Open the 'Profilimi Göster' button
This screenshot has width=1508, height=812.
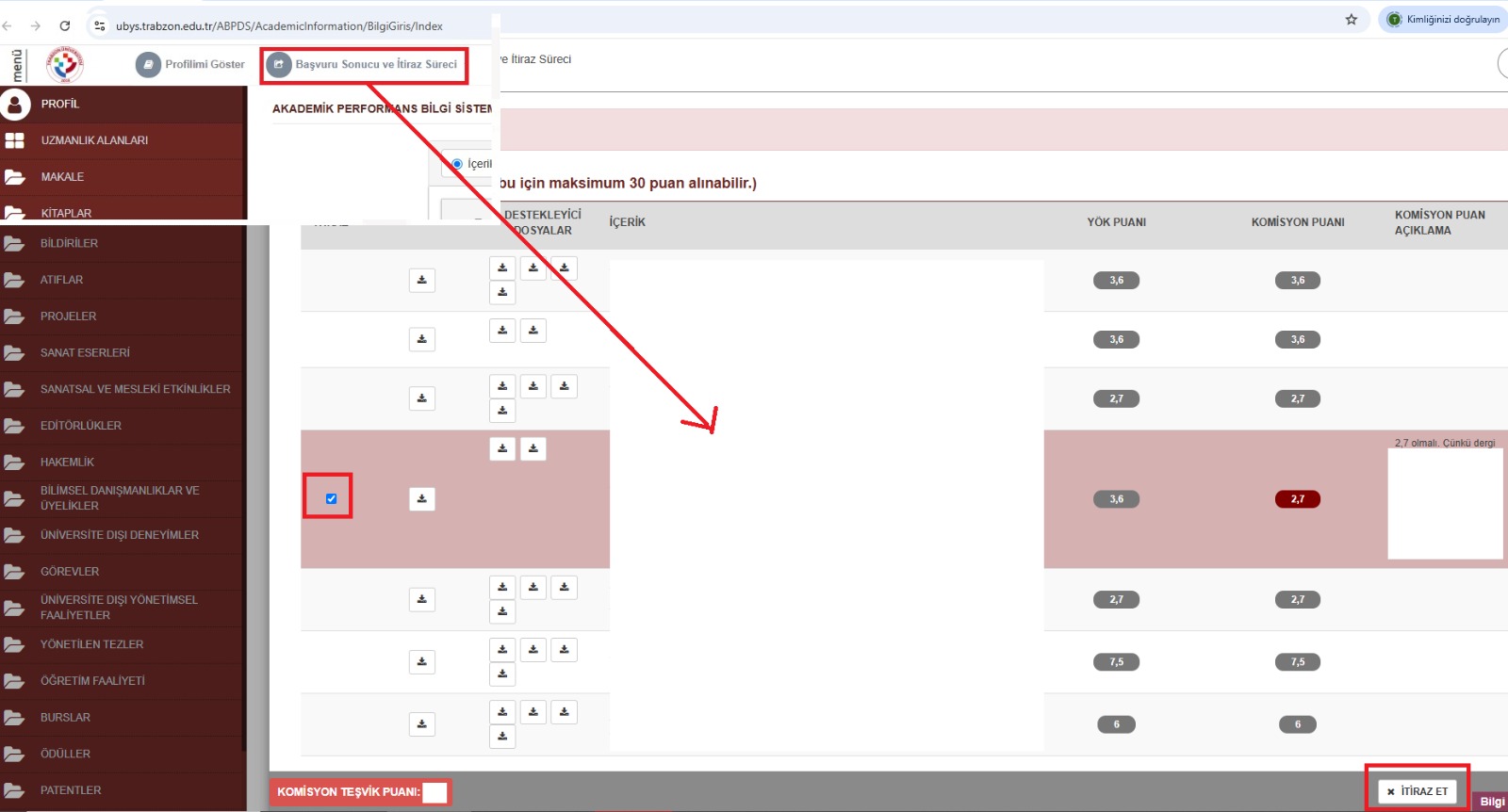pos(190,64)
